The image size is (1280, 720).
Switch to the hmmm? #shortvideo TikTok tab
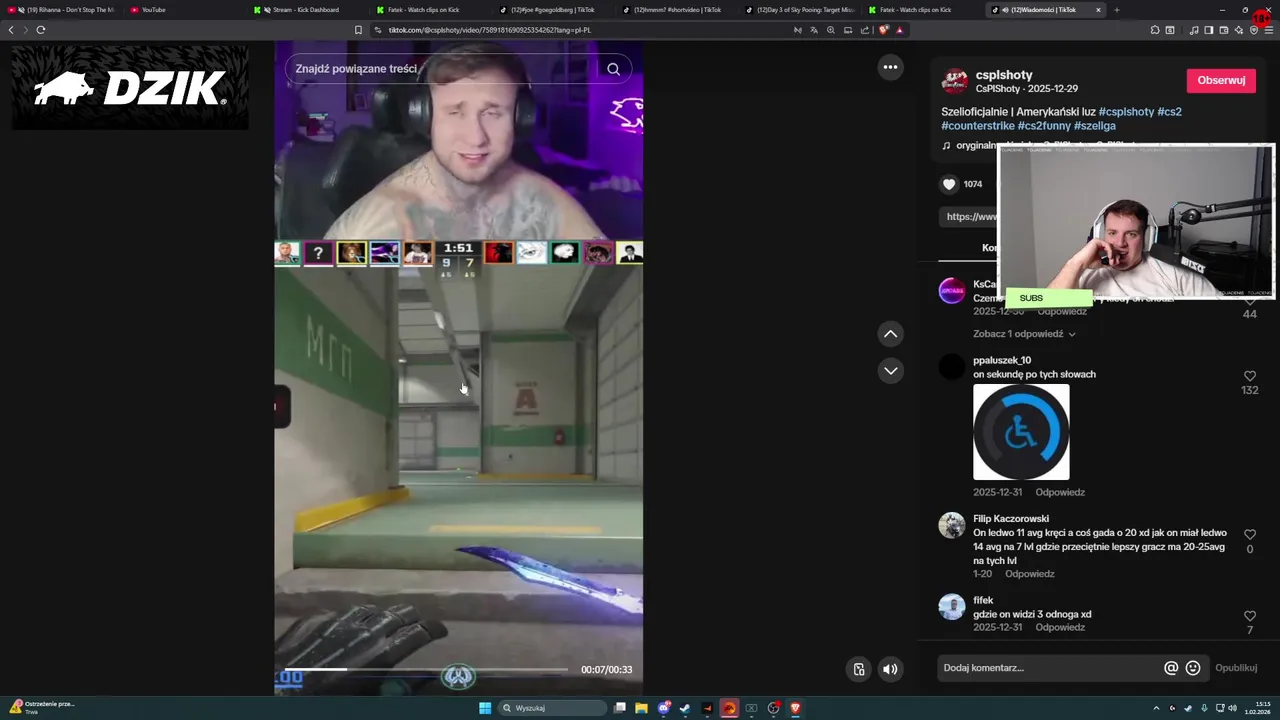676,10
